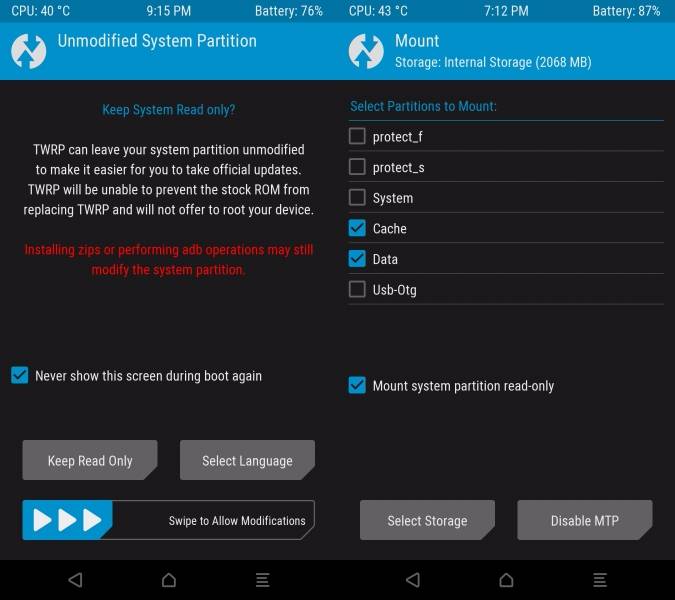Image resolution: width=675 pixels, height=600 pixels.
Task: Check the protect_s partition checkbox
Action: (x=357, y=167)
